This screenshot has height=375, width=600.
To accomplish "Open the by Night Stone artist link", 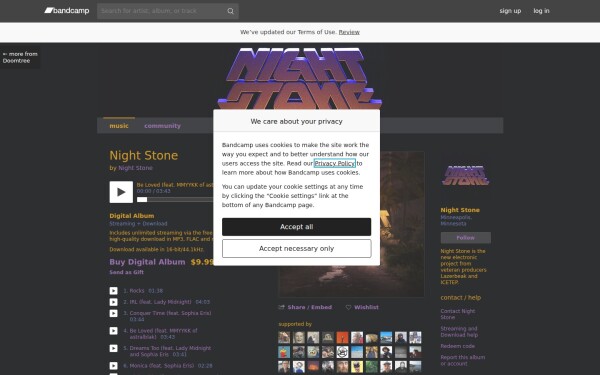I will (x=135, y=168).
